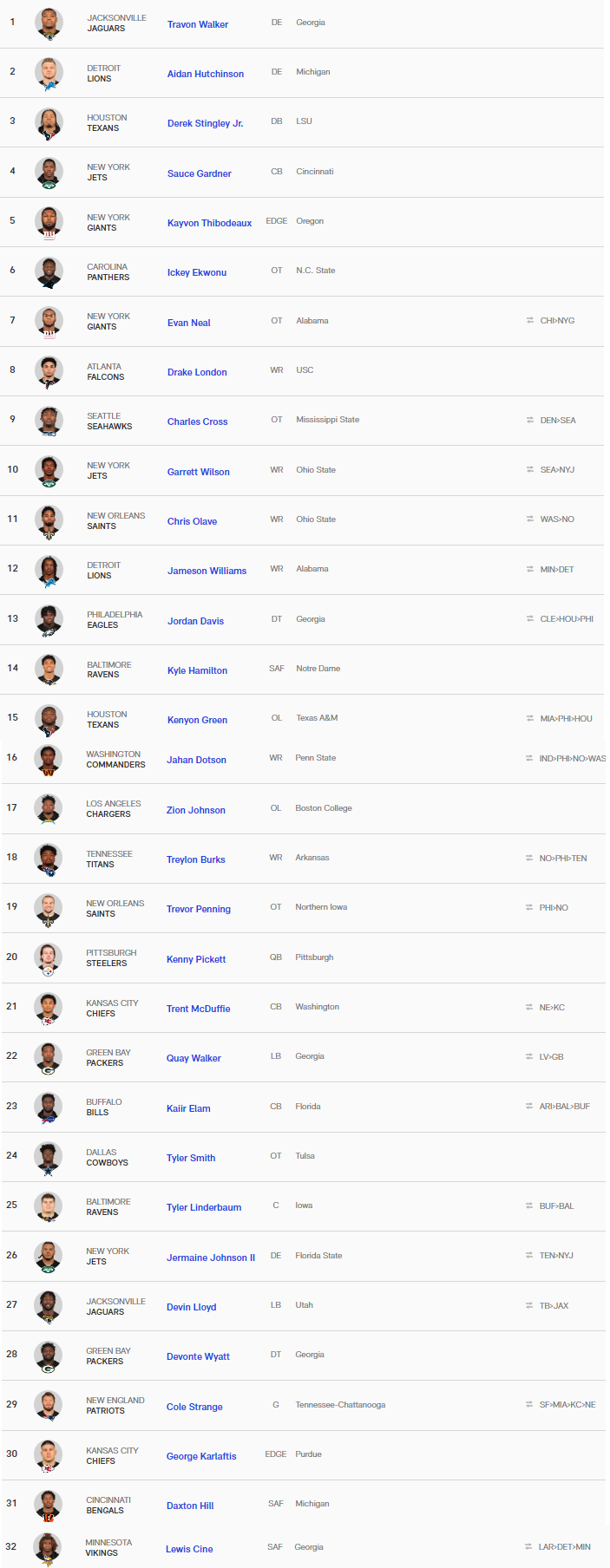Click Daxton Hill's player photo
610x1568 pixels.
tap(49, 1506)
